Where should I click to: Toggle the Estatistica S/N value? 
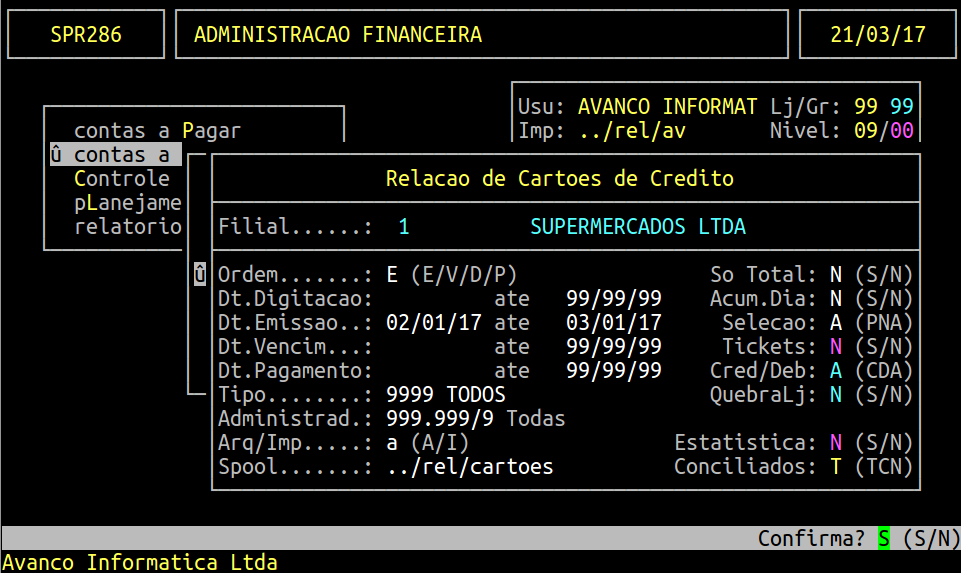pyautogui.click(x=835, y=443)
